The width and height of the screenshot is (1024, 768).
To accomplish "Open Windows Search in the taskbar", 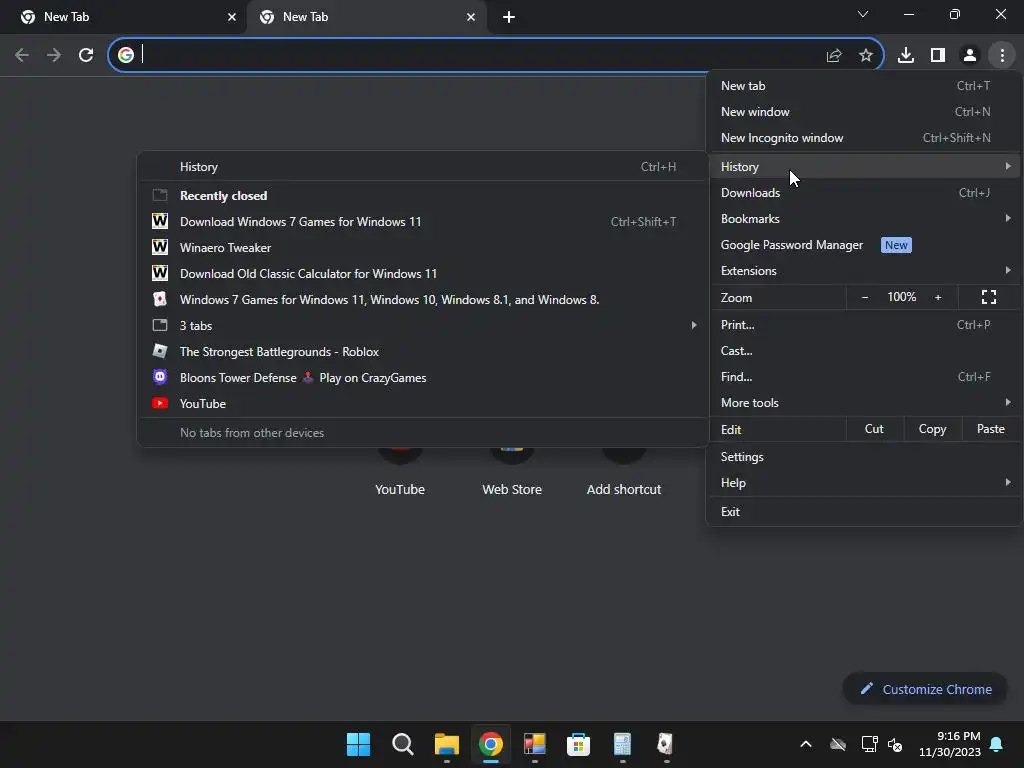I will click(402, 744).
